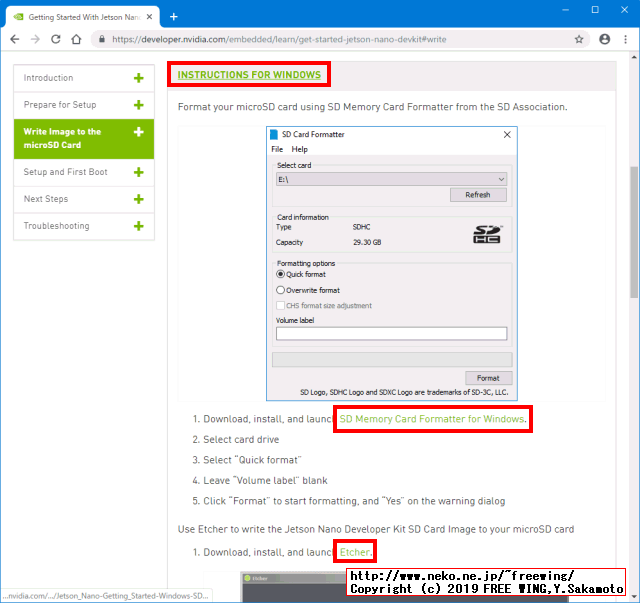
Task: Expand Next Steps plus icon
Action: 139,199
